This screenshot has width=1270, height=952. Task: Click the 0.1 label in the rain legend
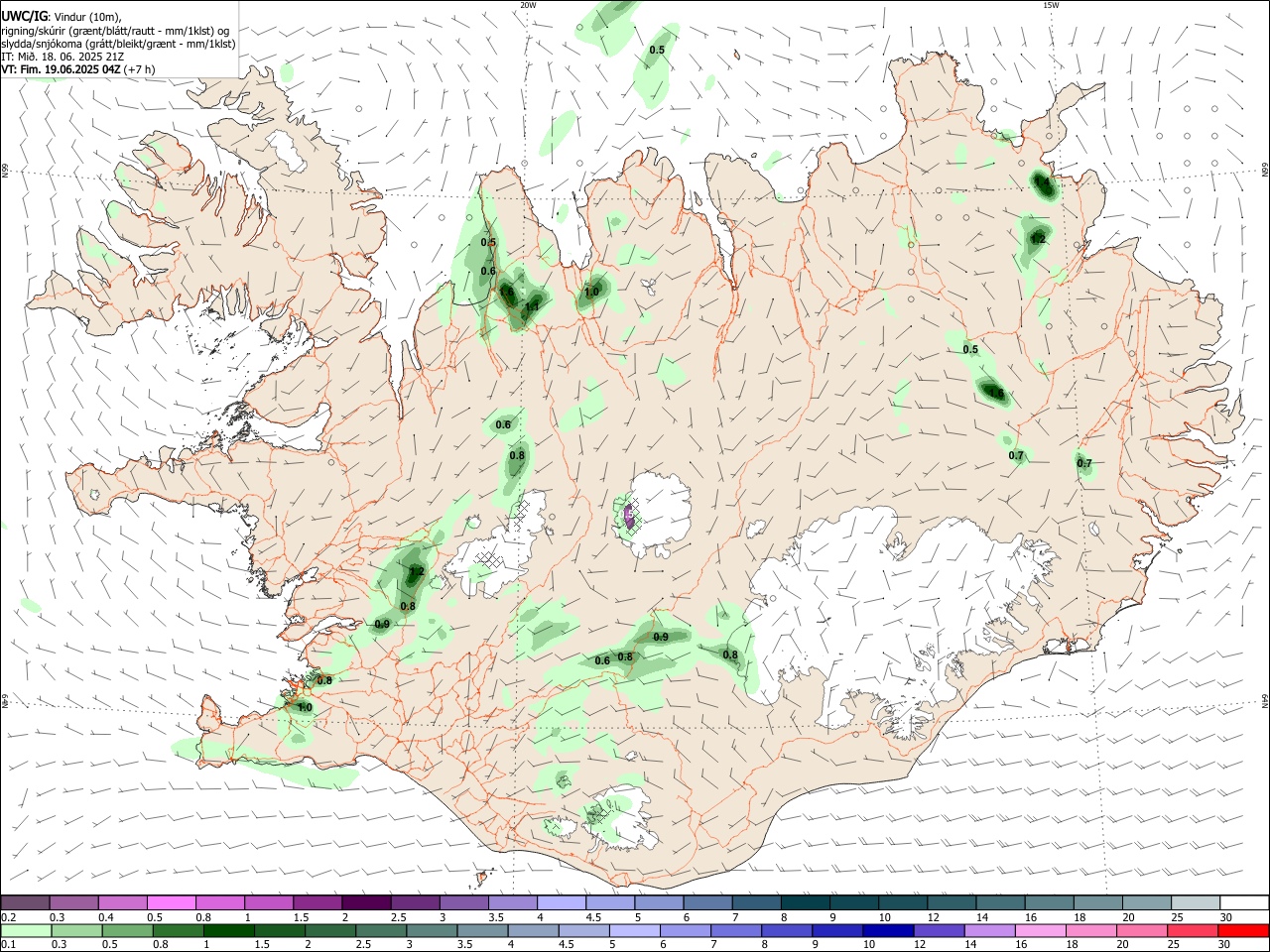click(9, 945)
